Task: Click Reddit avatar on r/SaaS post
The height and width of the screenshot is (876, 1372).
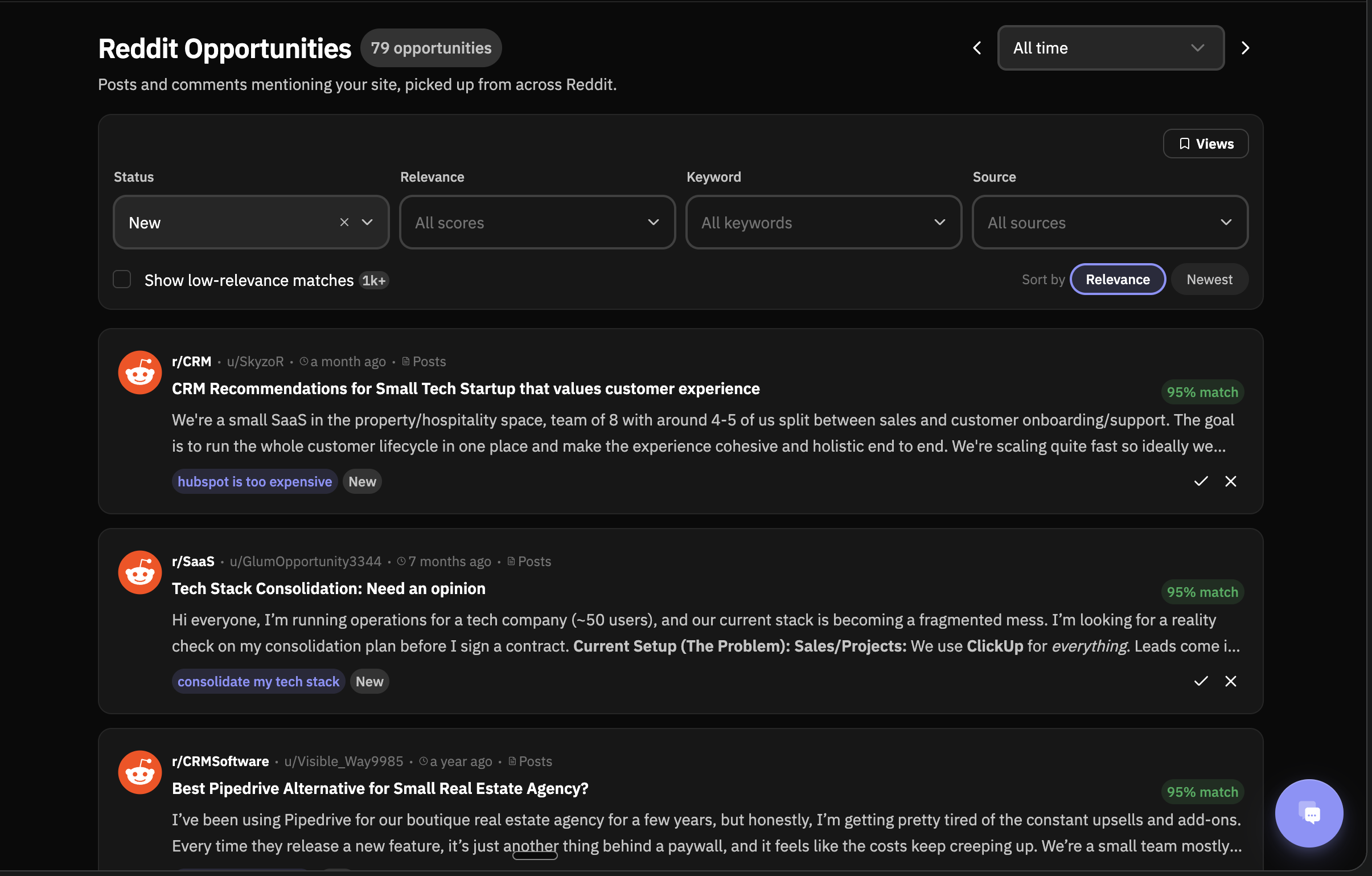Action: pyautogui.click(x=139, y=572)
